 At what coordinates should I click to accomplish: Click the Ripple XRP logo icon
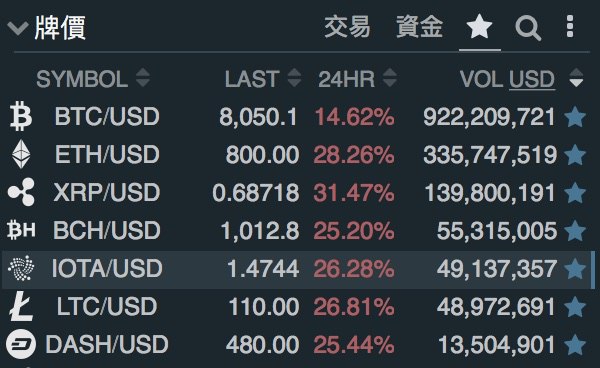coord(21,192)
